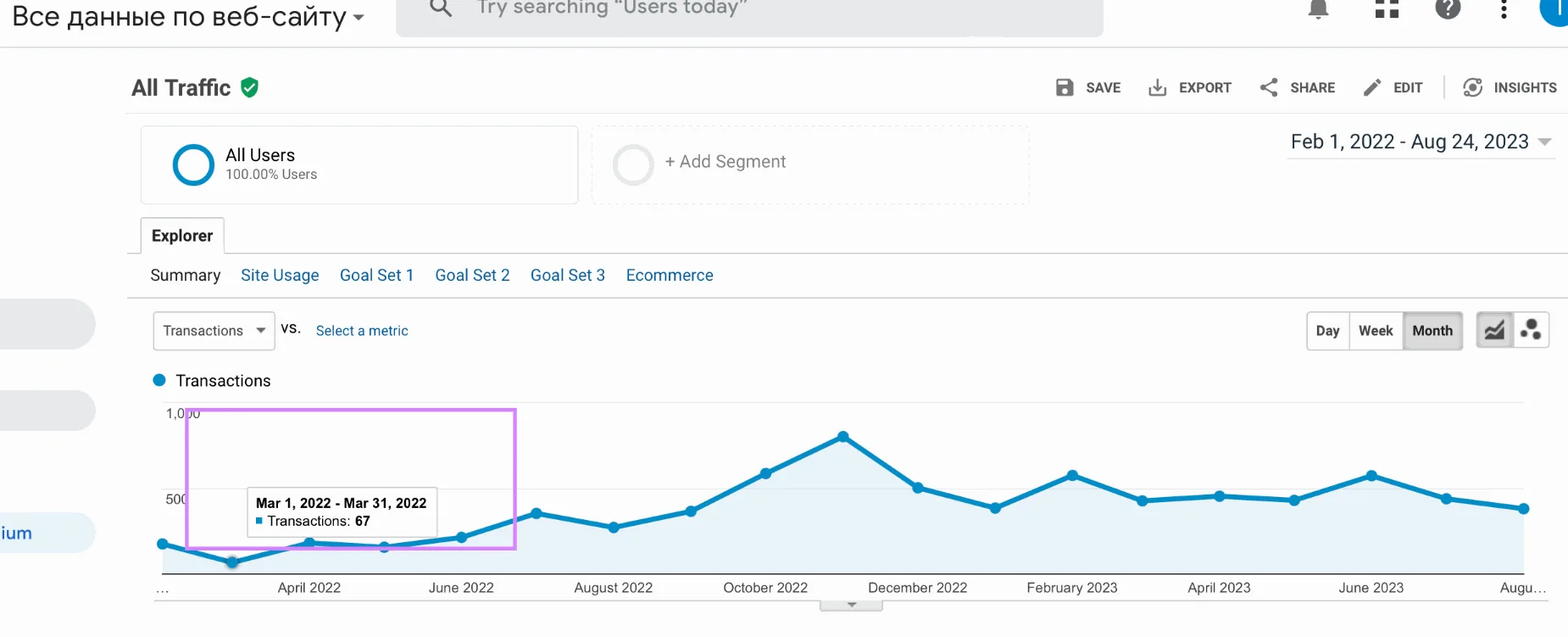Click the Select a metric link
This screenshot has height=637, width=1568.
(x=362, y=331)
